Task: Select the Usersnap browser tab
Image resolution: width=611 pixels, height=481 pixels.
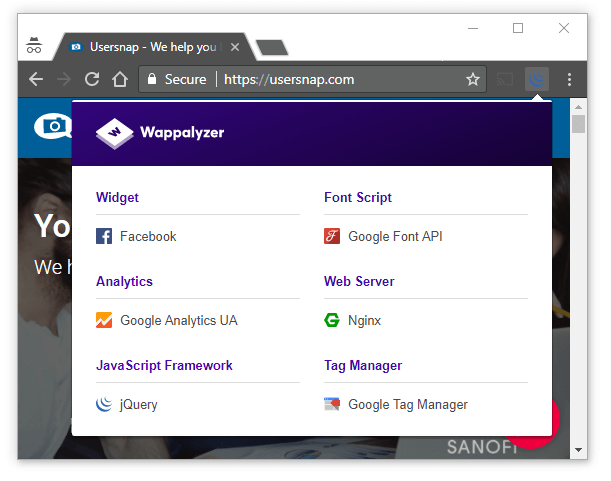Action: tap(153, 47)
